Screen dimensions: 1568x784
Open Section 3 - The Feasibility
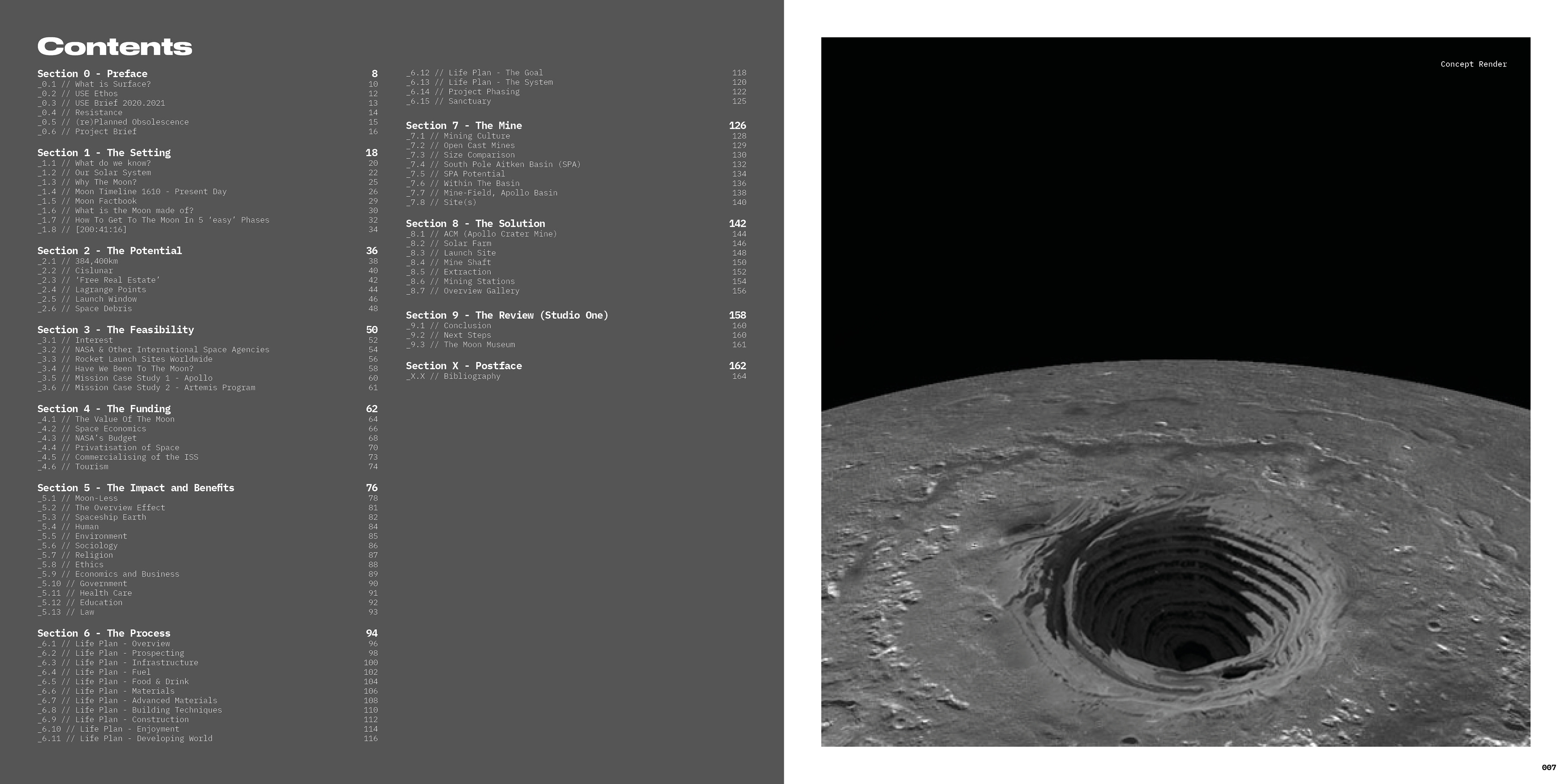(x=115, y=330)
